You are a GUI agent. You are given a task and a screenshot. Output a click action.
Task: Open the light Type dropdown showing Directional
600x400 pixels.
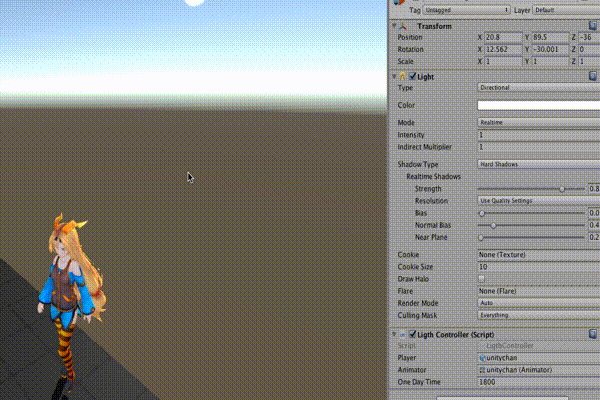tap(539, 88)
